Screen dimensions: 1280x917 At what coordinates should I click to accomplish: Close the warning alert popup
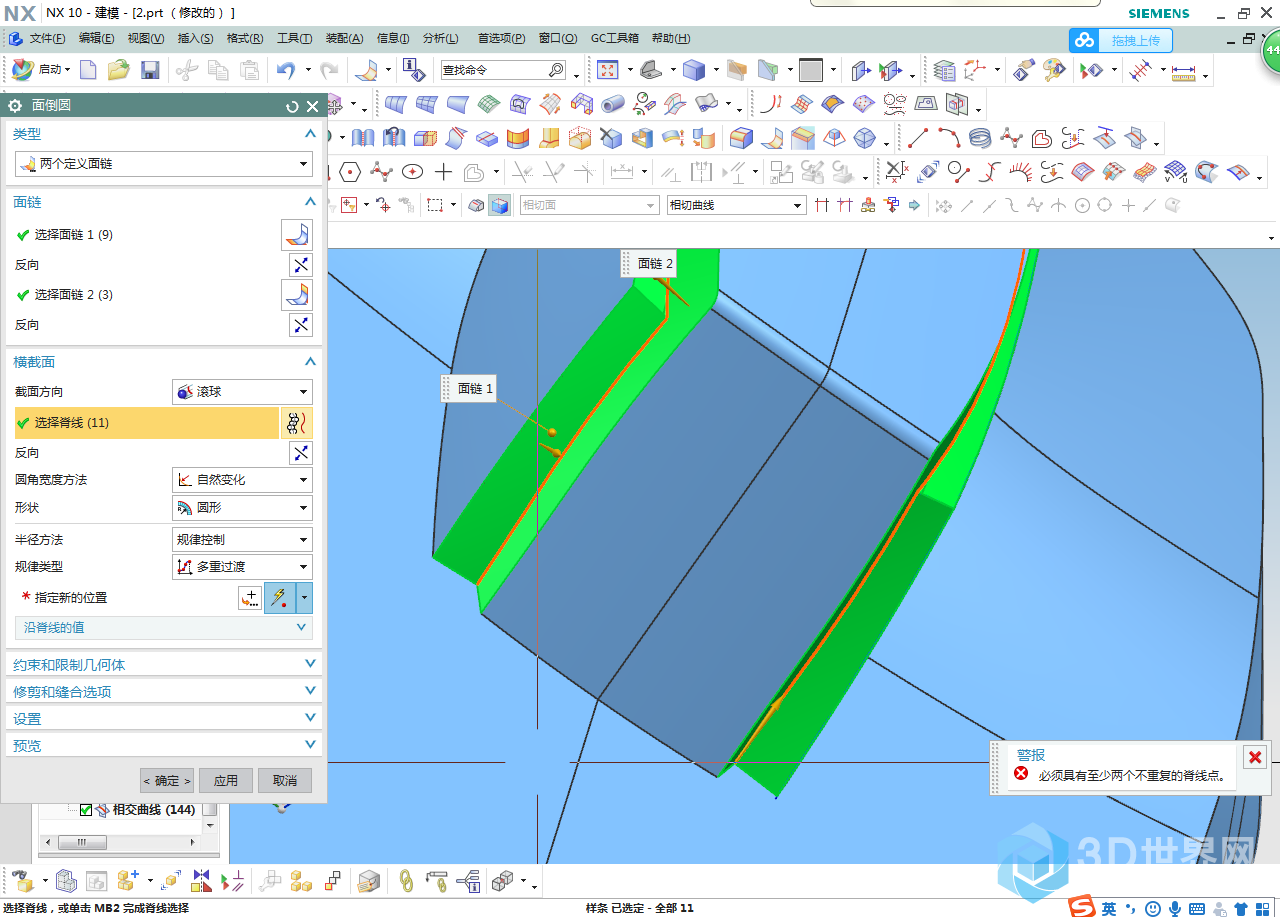click(1255, 757)
